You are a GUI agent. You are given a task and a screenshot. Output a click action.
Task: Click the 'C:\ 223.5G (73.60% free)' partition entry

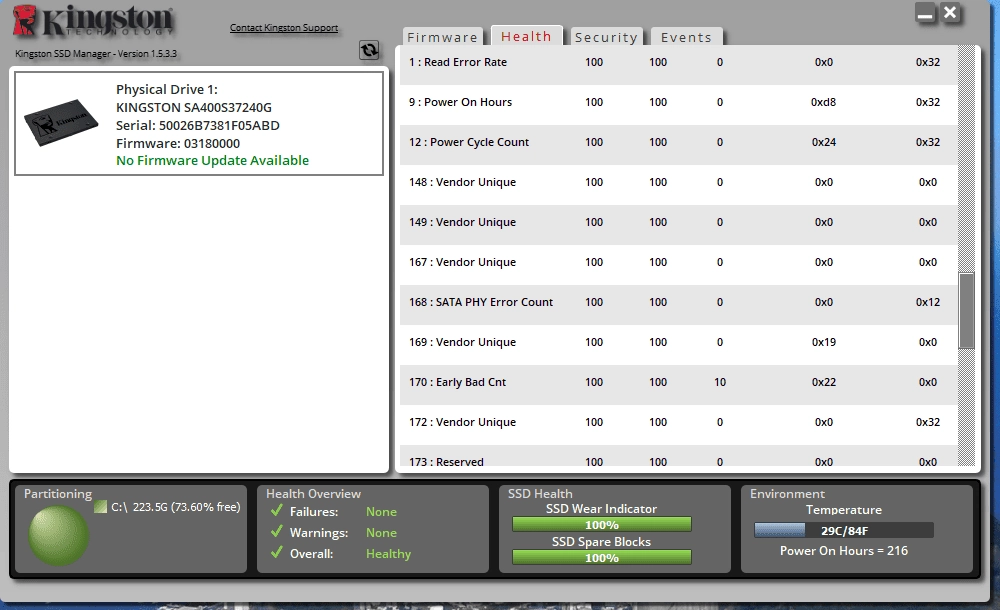tap(175, 507)
